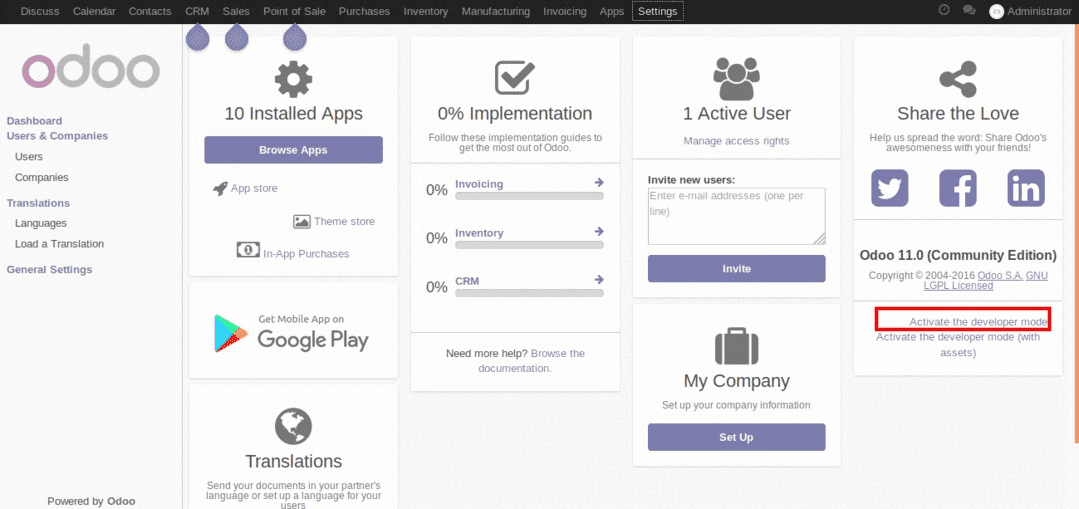Click the Set Up company button
This screenshot has width=1079, height=509.
coord(736,437)
